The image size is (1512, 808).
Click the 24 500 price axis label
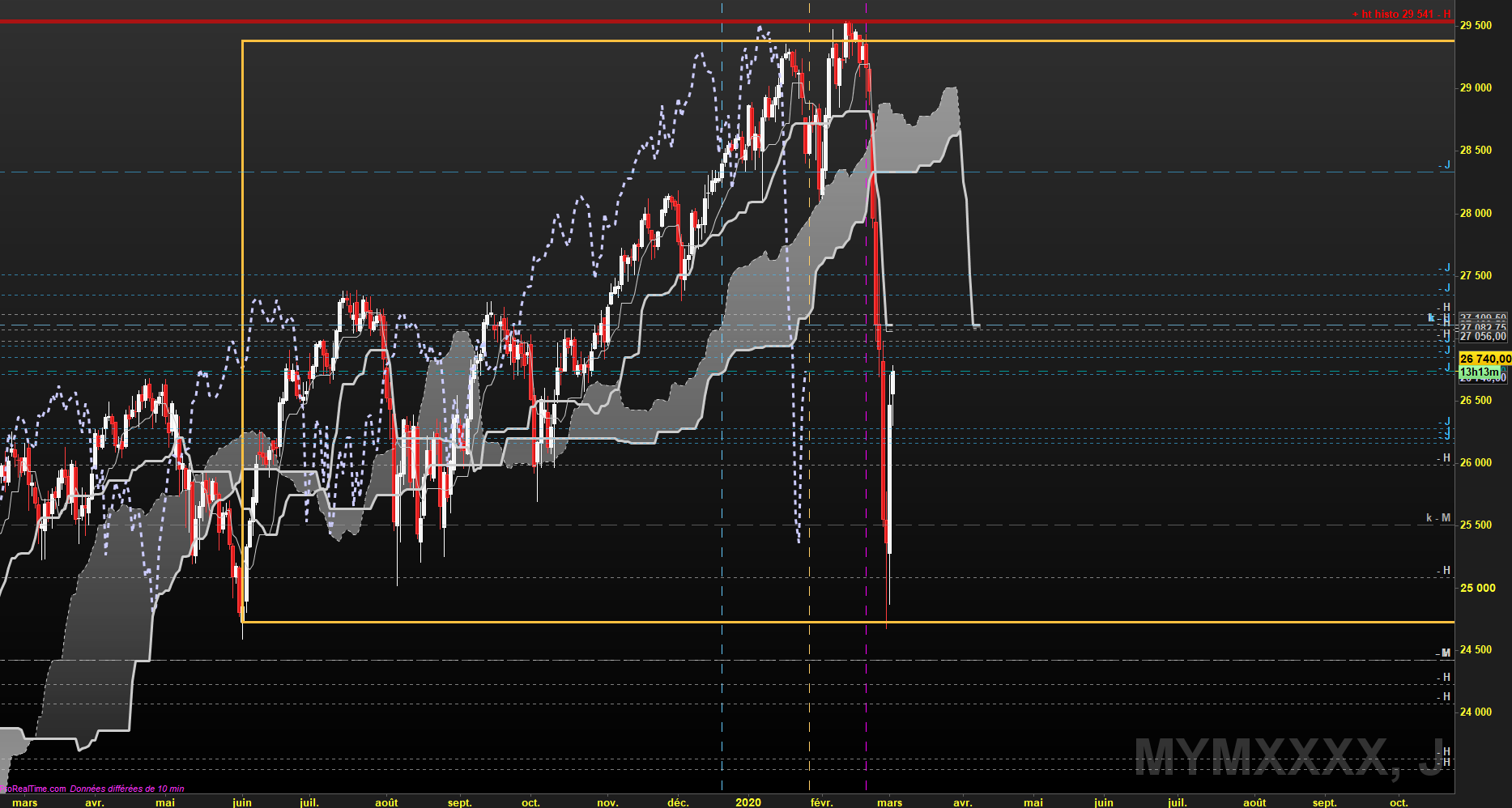(1476, 650)
